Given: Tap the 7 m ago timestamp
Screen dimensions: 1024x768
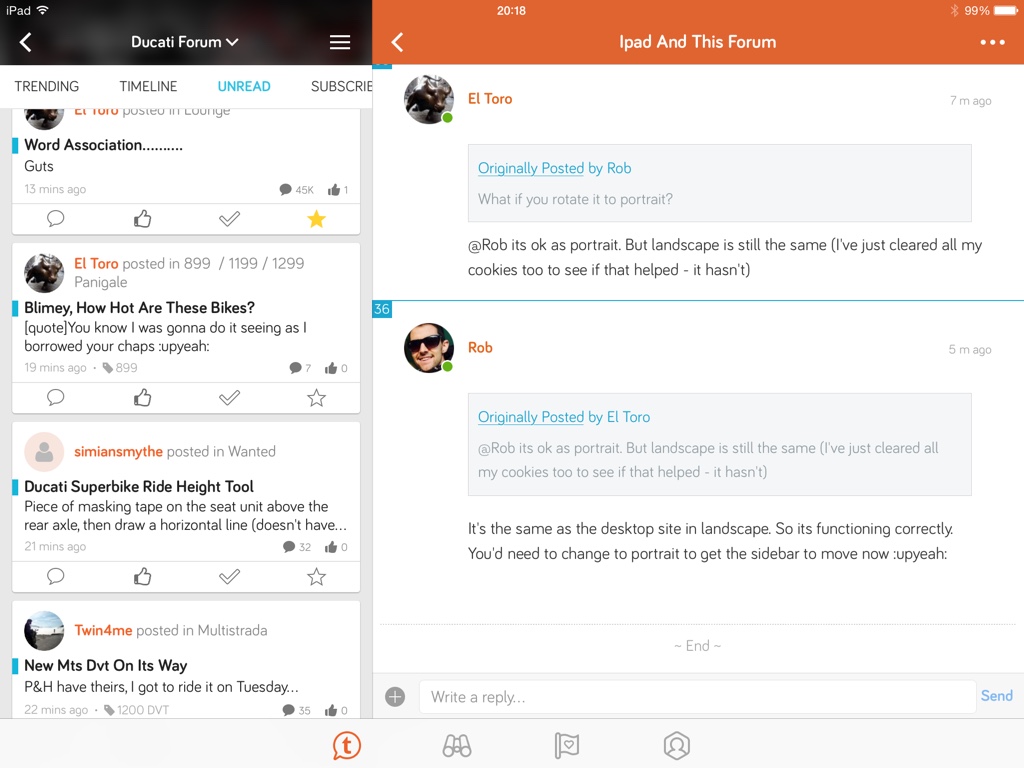Looking at the screenshot, I should tap(970, 101).
